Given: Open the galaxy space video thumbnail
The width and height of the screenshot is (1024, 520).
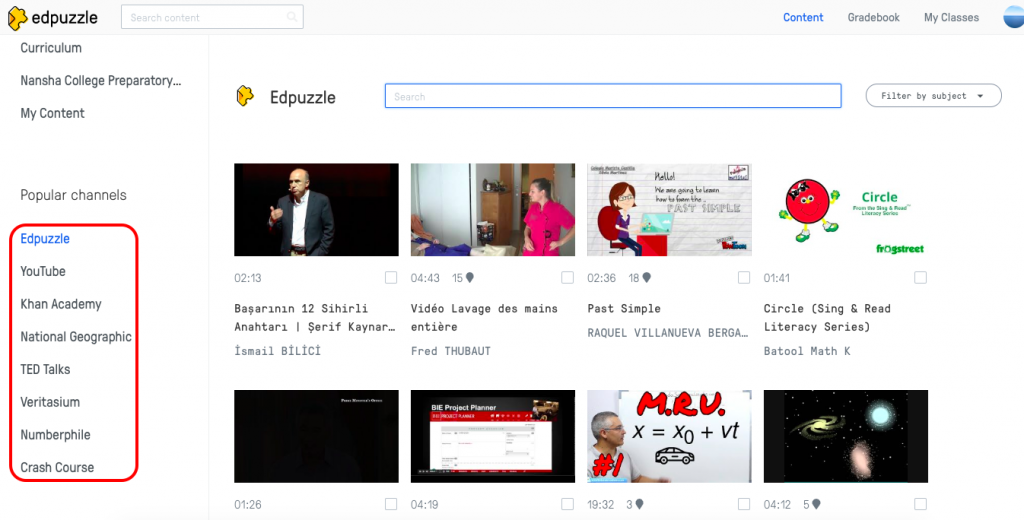Looking at the screenshot, I should pyautogui.click(x=846, y=436).
